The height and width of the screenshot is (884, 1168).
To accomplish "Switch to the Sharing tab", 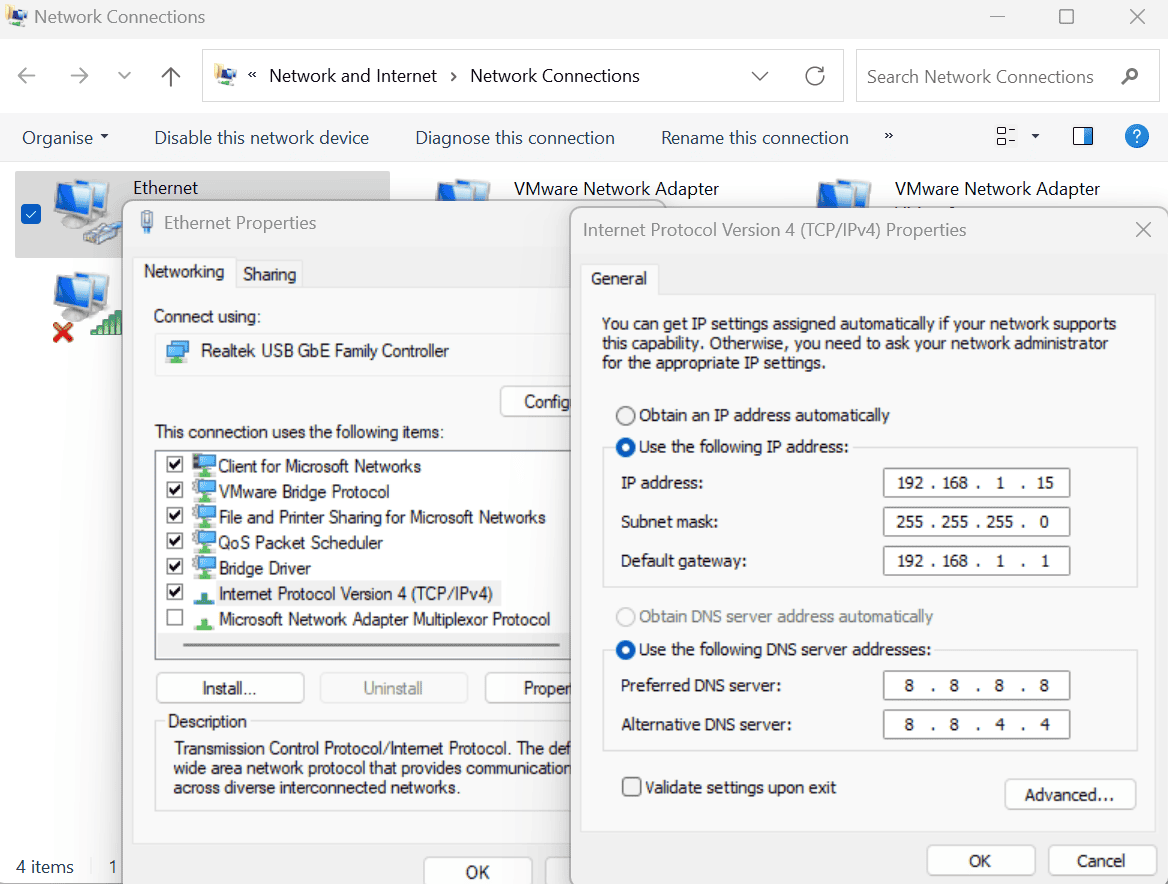I will coord(269,274).
